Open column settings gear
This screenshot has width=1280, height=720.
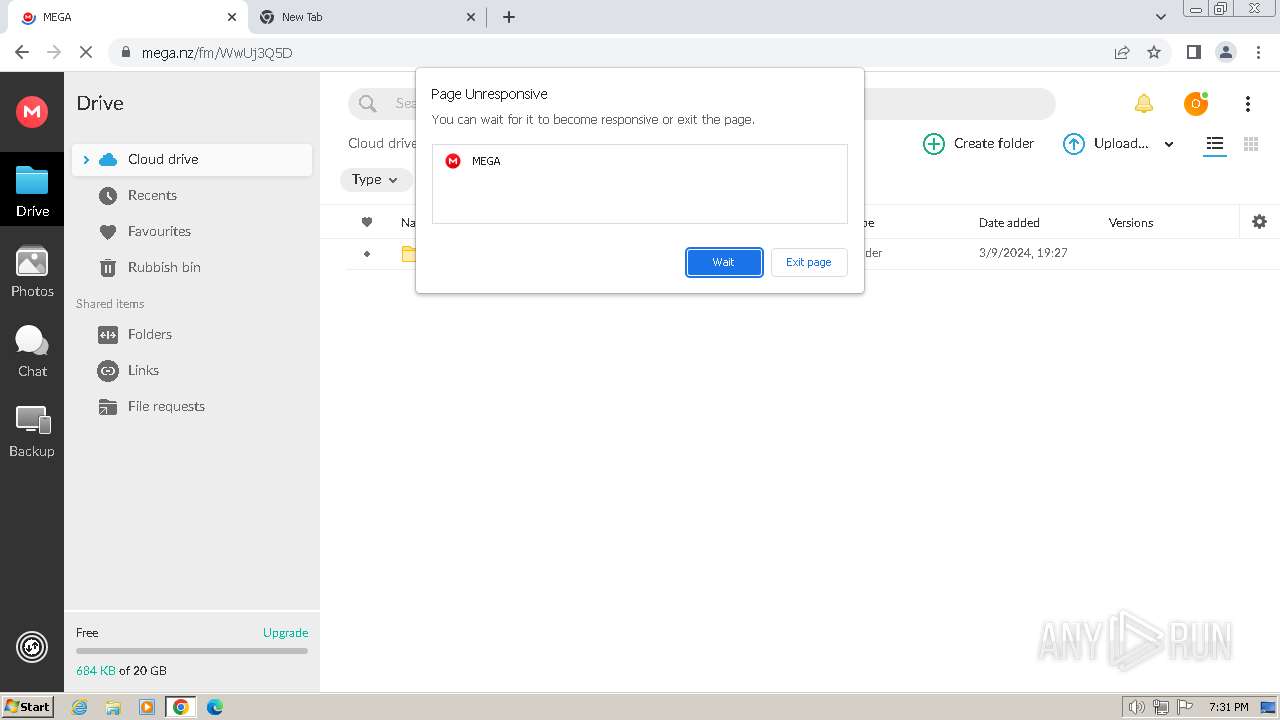point(1260,222)
